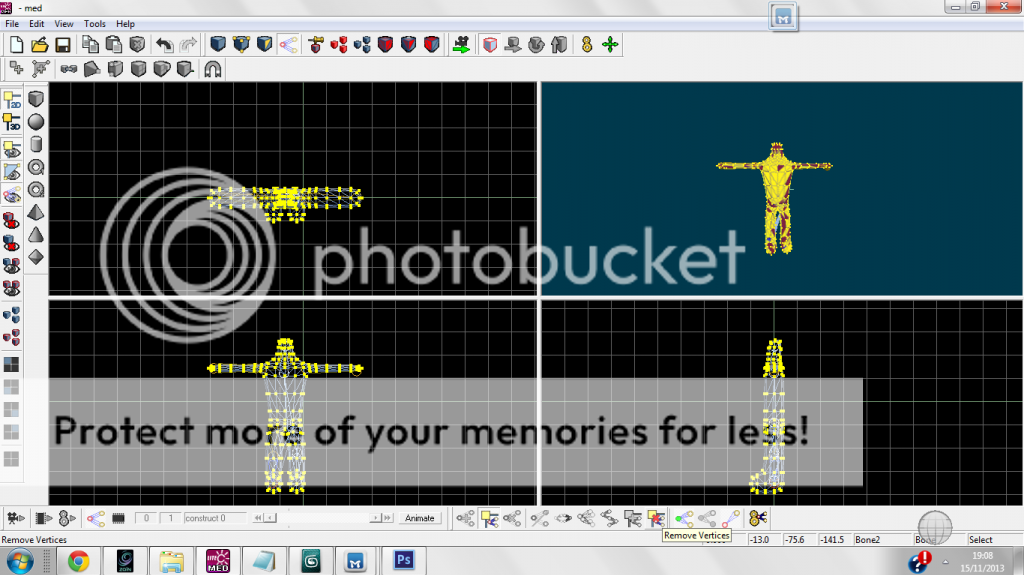Screen dimensions: 1024x575
Task: Add a pyramid primitive
Action: click(36, 212)
